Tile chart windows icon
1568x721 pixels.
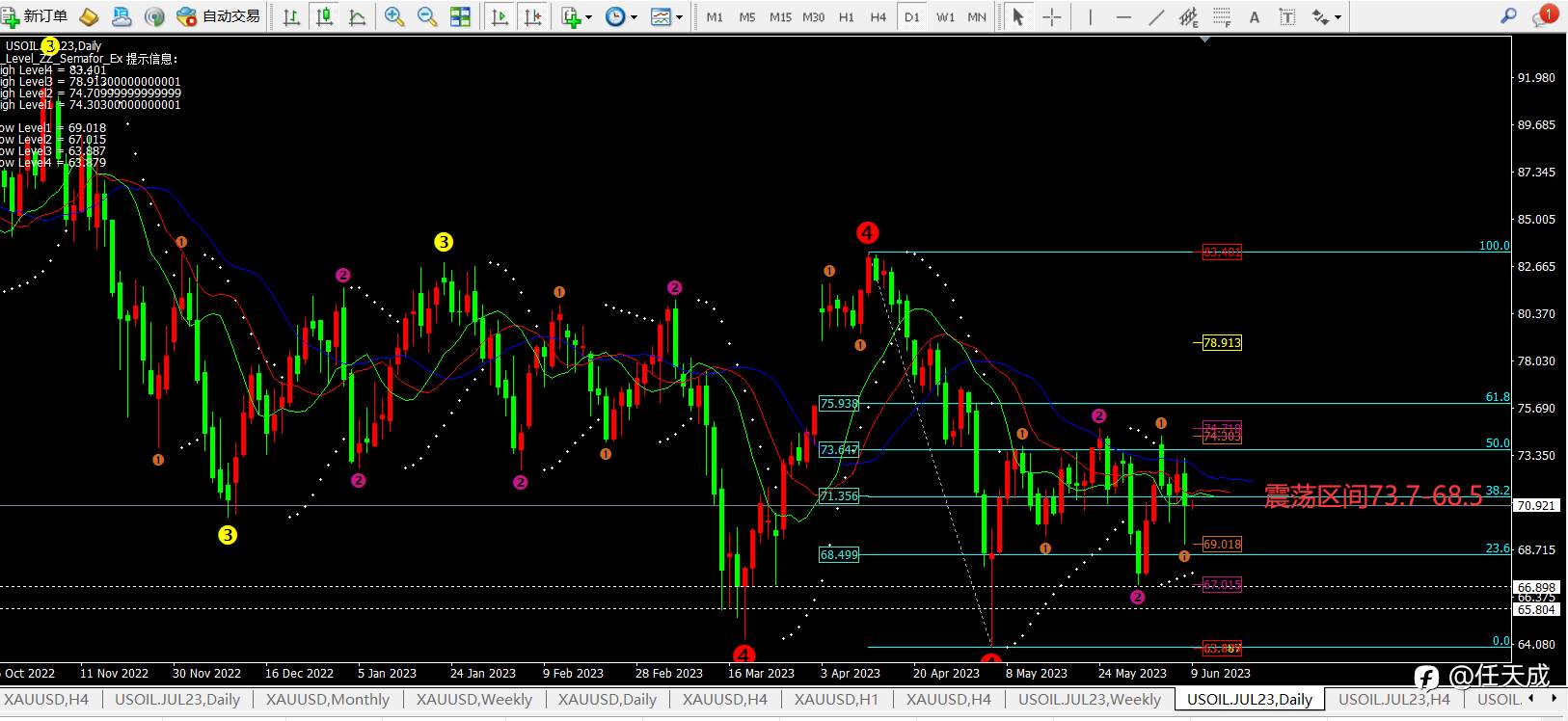point(461,16)
